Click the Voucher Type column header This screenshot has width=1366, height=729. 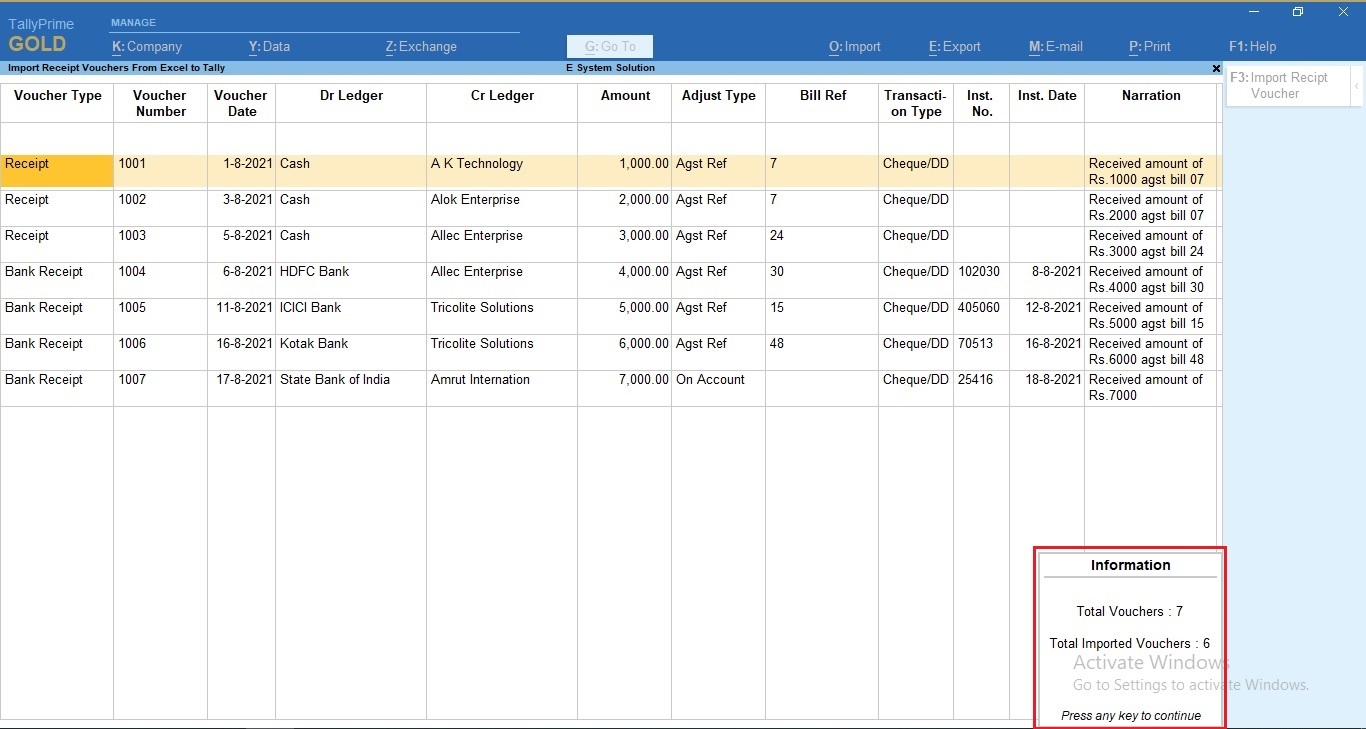pos(57,95)
